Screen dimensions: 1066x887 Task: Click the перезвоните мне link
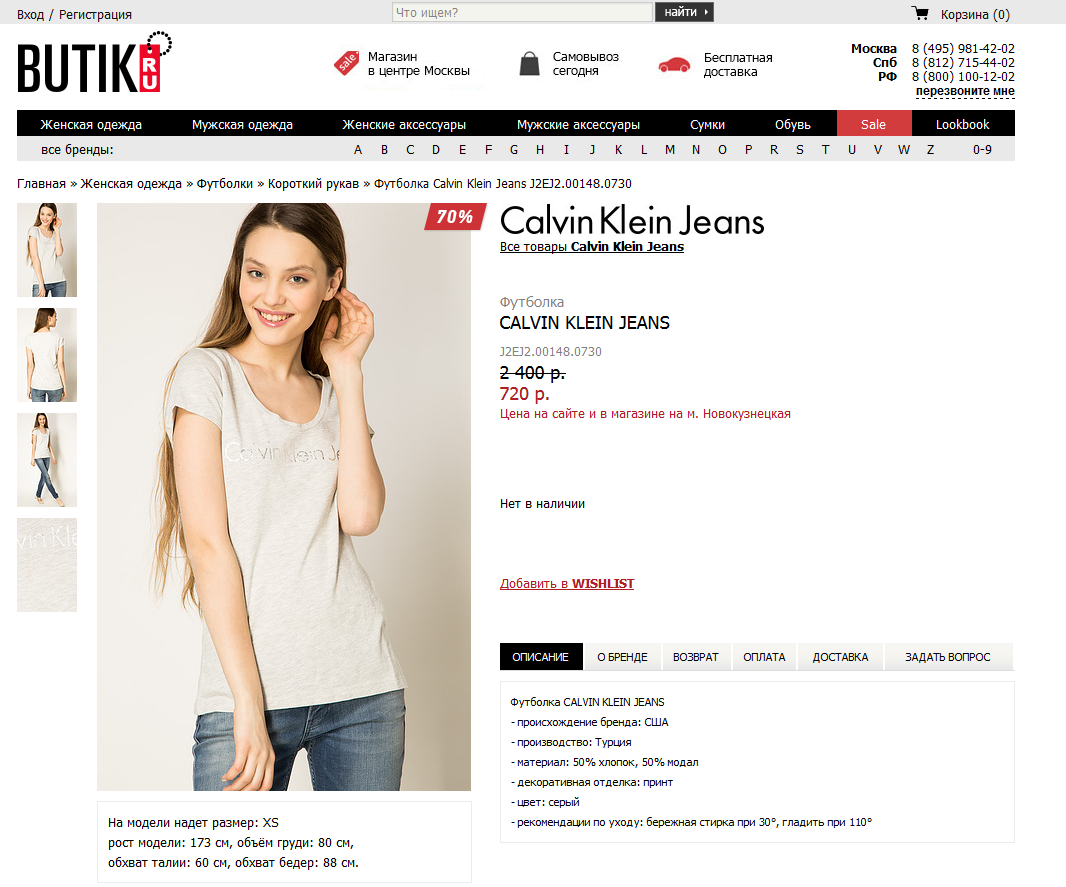tap(965, 91)
